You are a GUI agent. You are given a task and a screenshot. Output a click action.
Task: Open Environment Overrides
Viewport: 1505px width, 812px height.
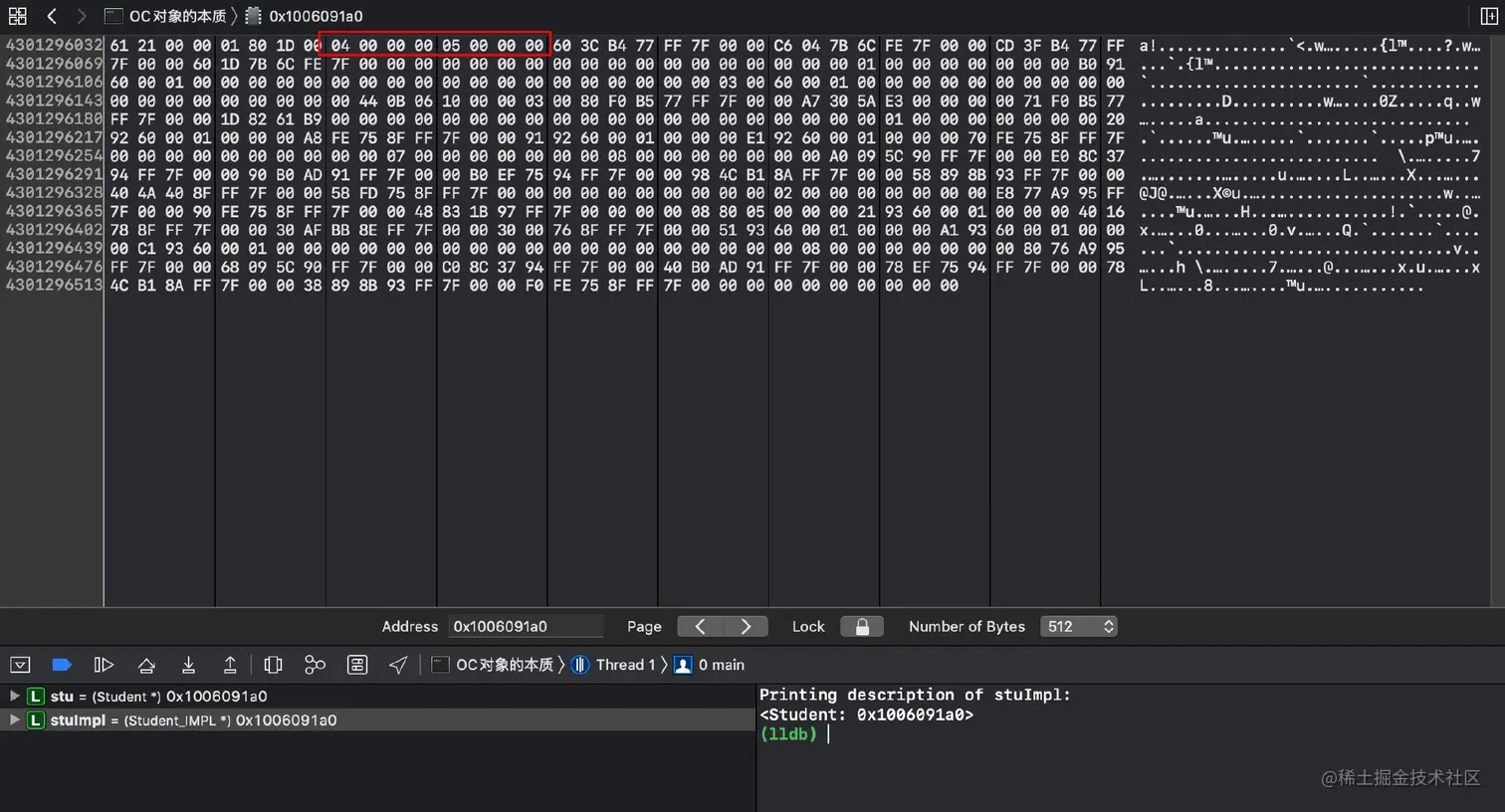pyautogui.click(x=357, y=665)
